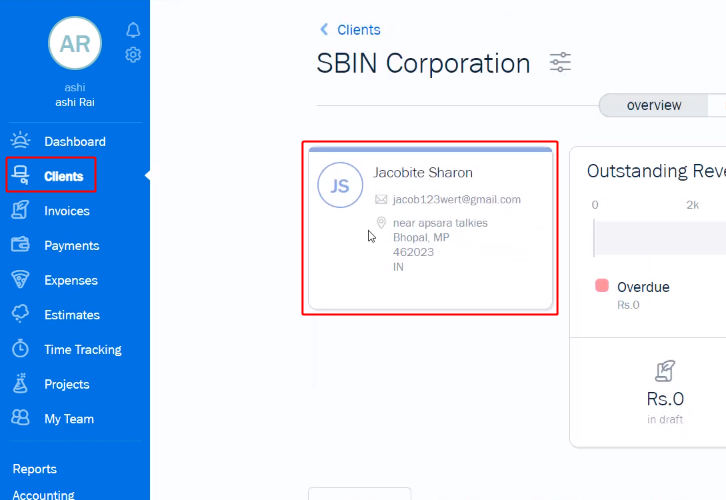
Task: Navigate to Estimates in the sidebar
Action: click(x=72, y=315)
